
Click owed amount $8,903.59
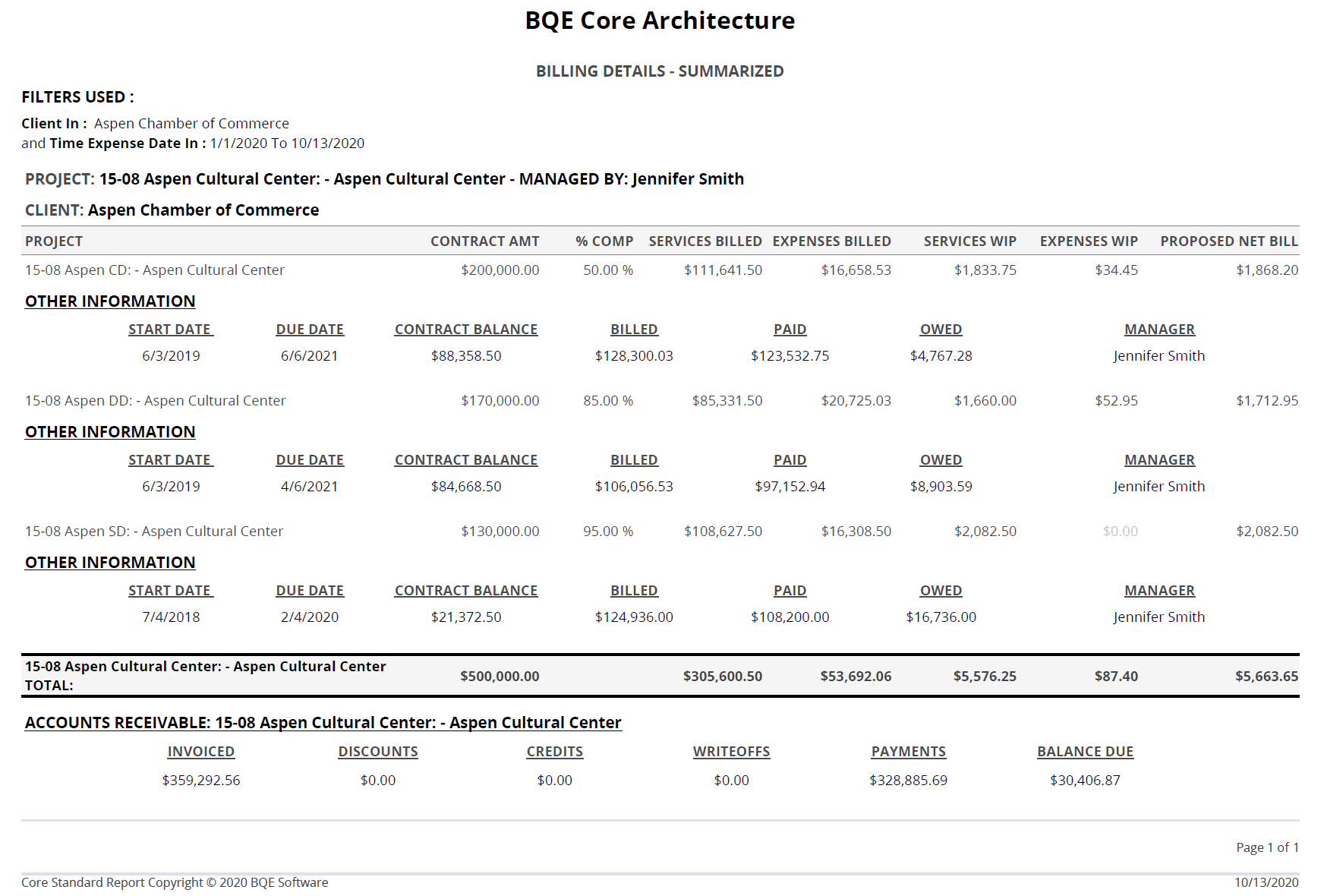(941, 487)
